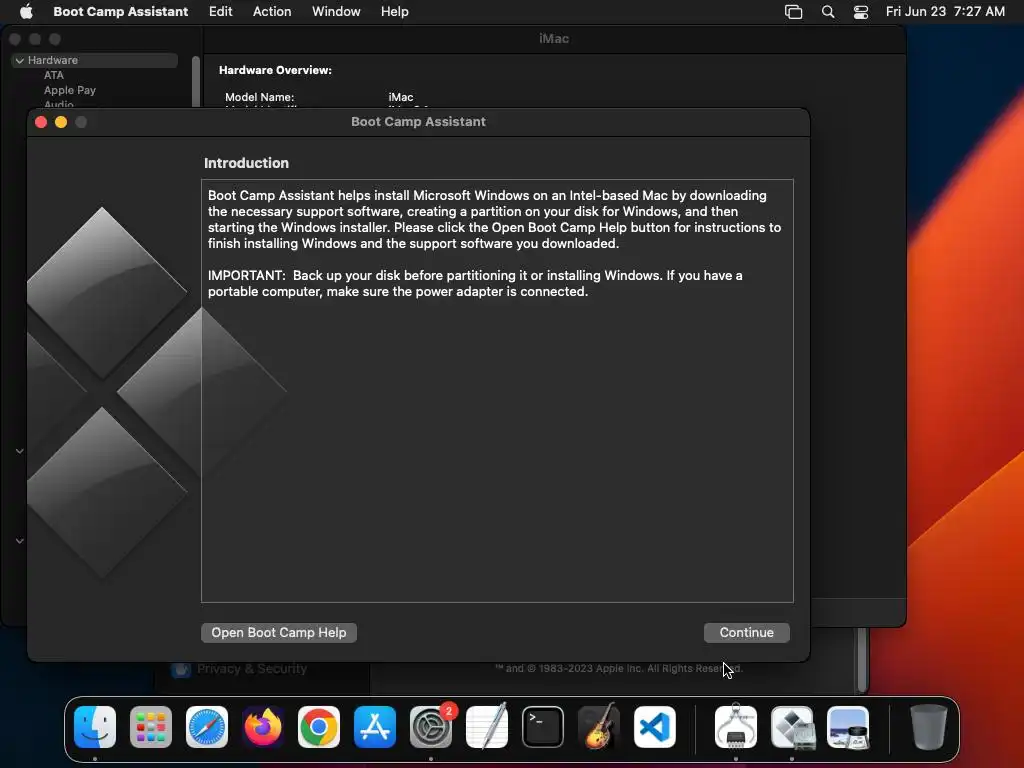Open the Help menu

point(395,11)
